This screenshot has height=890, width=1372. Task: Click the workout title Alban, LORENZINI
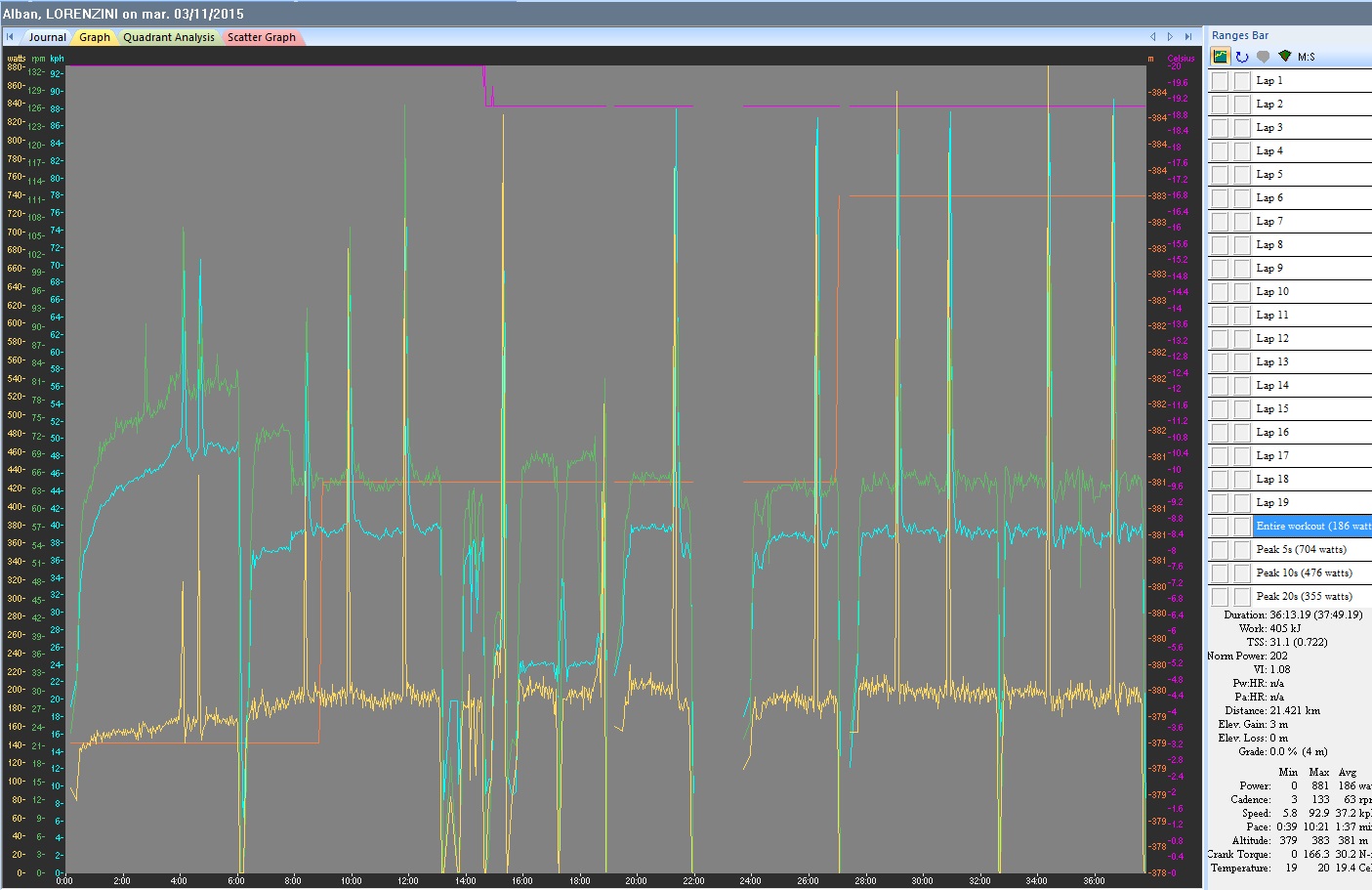pyautogui.click(x=123, y=14)
